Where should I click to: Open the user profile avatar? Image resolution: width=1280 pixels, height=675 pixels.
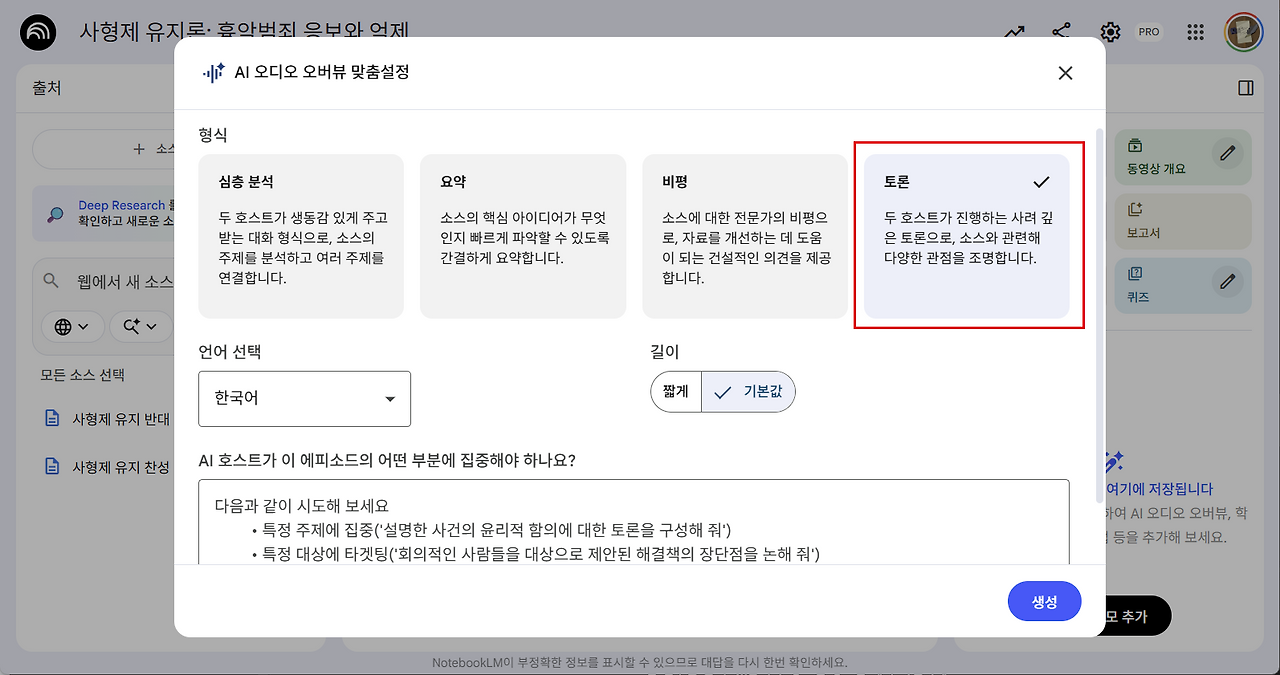point(1243,32)
